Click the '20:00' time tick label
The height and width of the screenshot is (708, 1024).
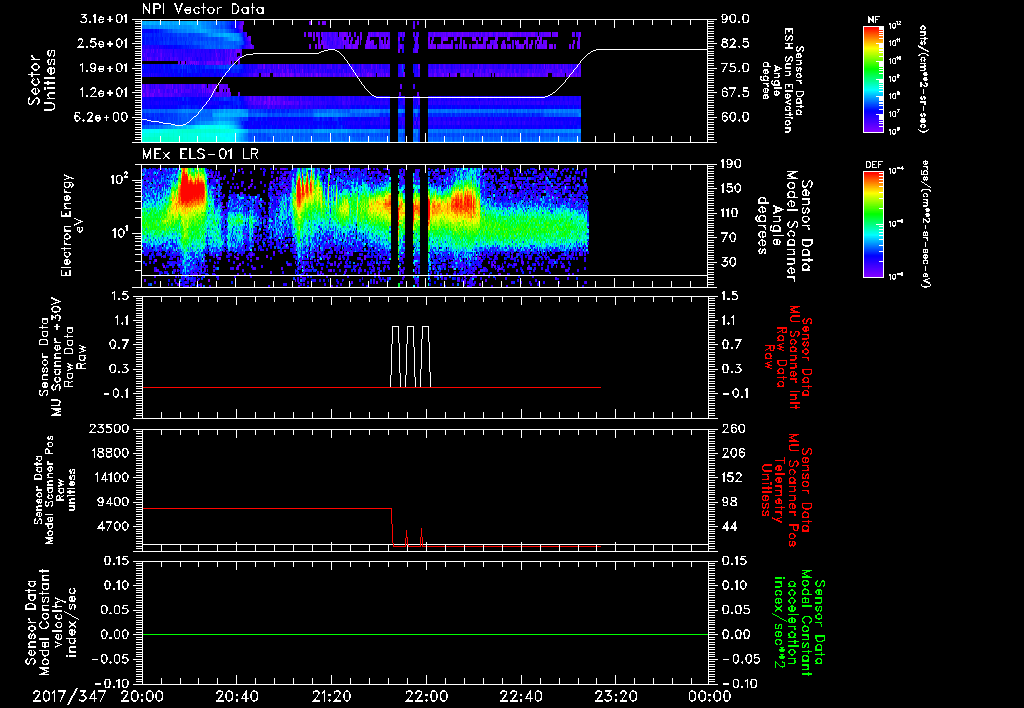click(x=142, y=697)
